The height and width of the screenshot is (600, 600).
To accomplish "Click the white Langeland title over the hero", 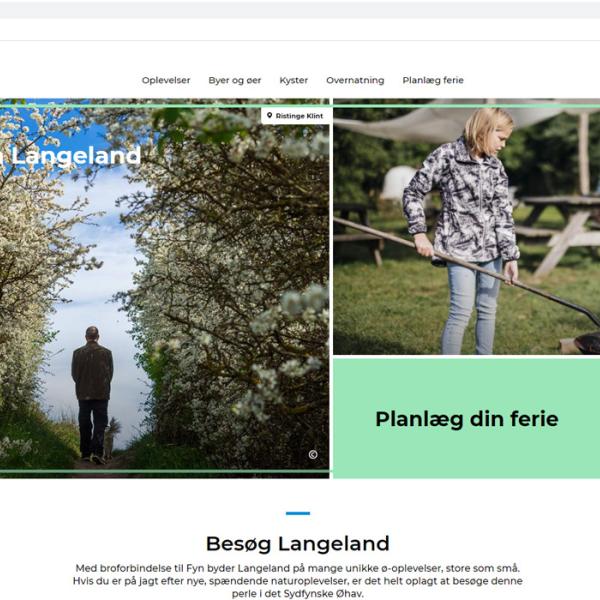I will coord(71,156).
